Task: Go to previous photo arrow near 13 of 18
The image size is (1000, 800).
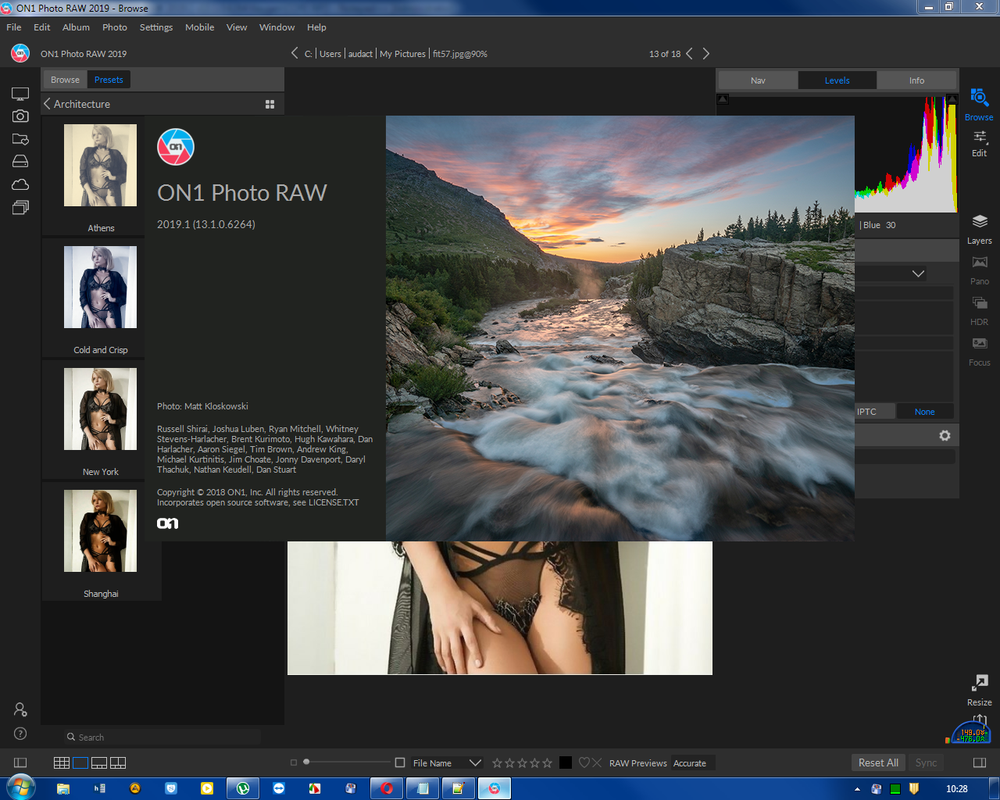Action: click(x=689, y=54)
